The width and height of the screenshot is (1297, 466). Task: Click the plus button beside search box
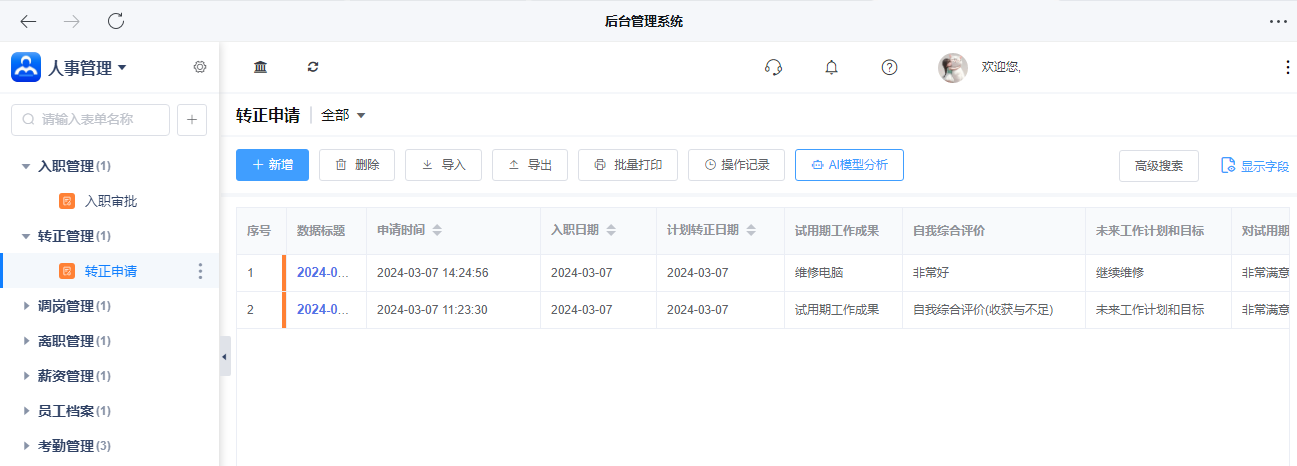tap(192, 119)
